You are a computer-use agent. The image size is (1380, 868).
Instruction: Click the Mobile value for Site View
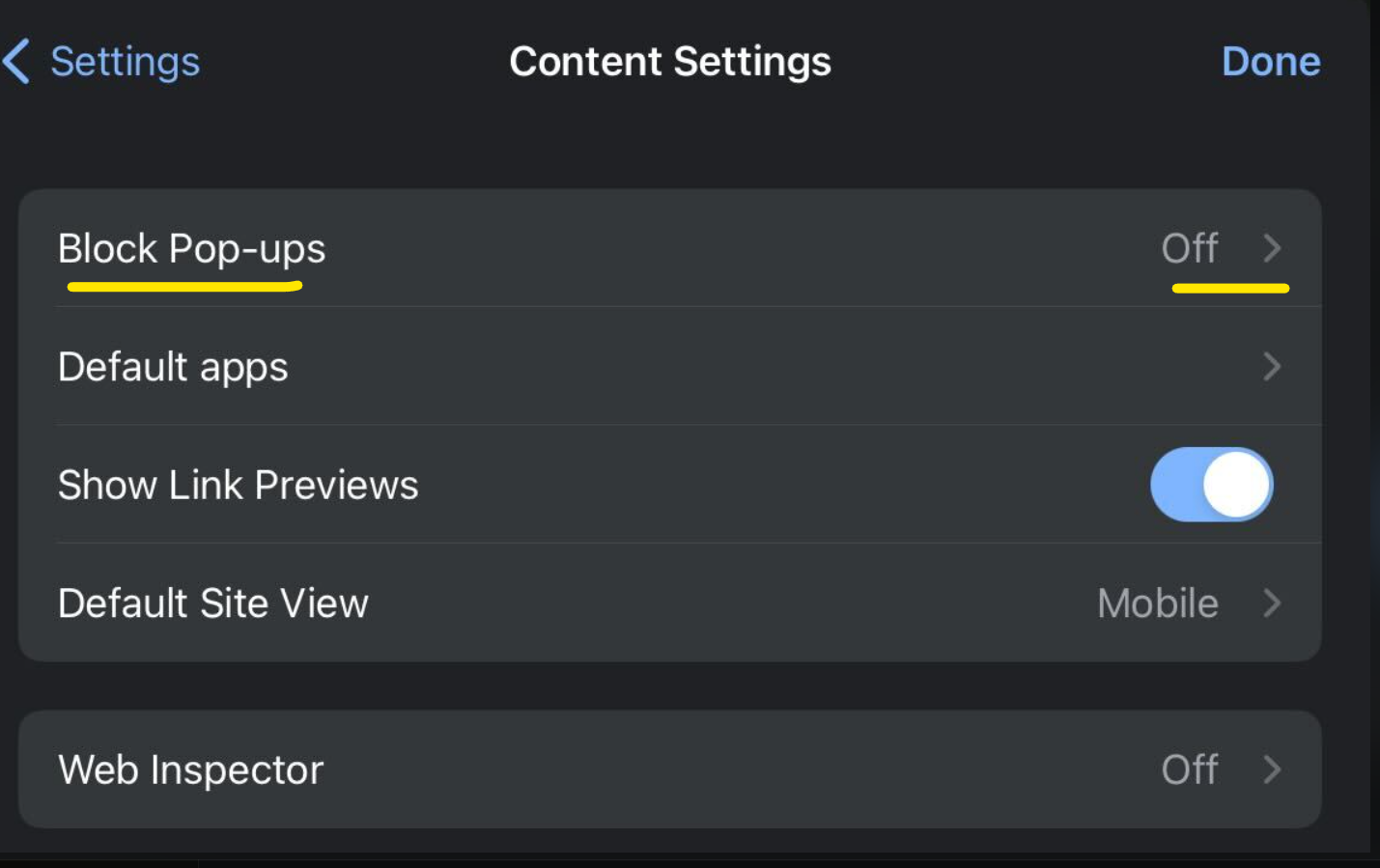1158,603
